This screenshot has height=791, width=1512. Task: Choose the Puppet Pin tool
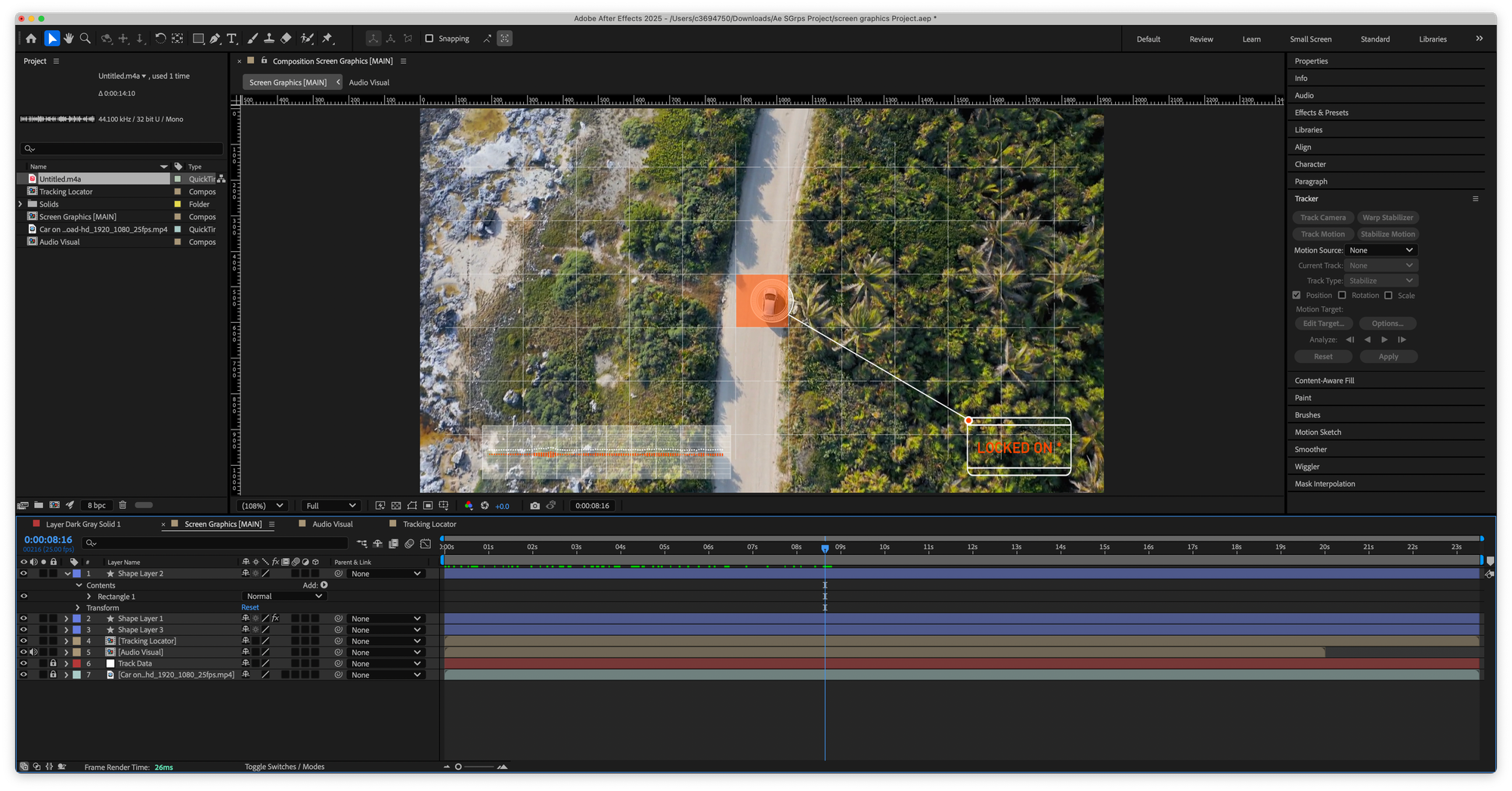tap(327, 39)
